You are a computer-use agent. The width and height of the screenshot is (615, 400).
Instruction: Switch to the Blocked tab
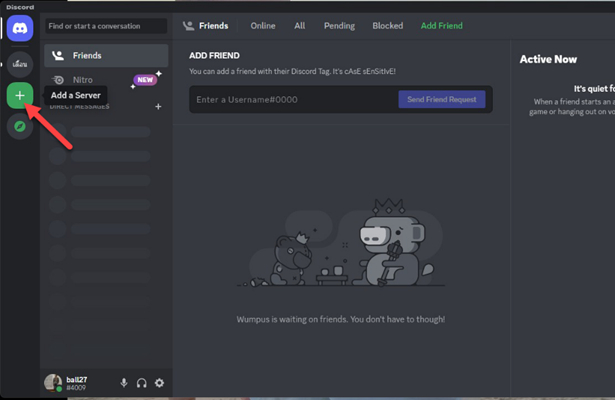coord(388,26)
